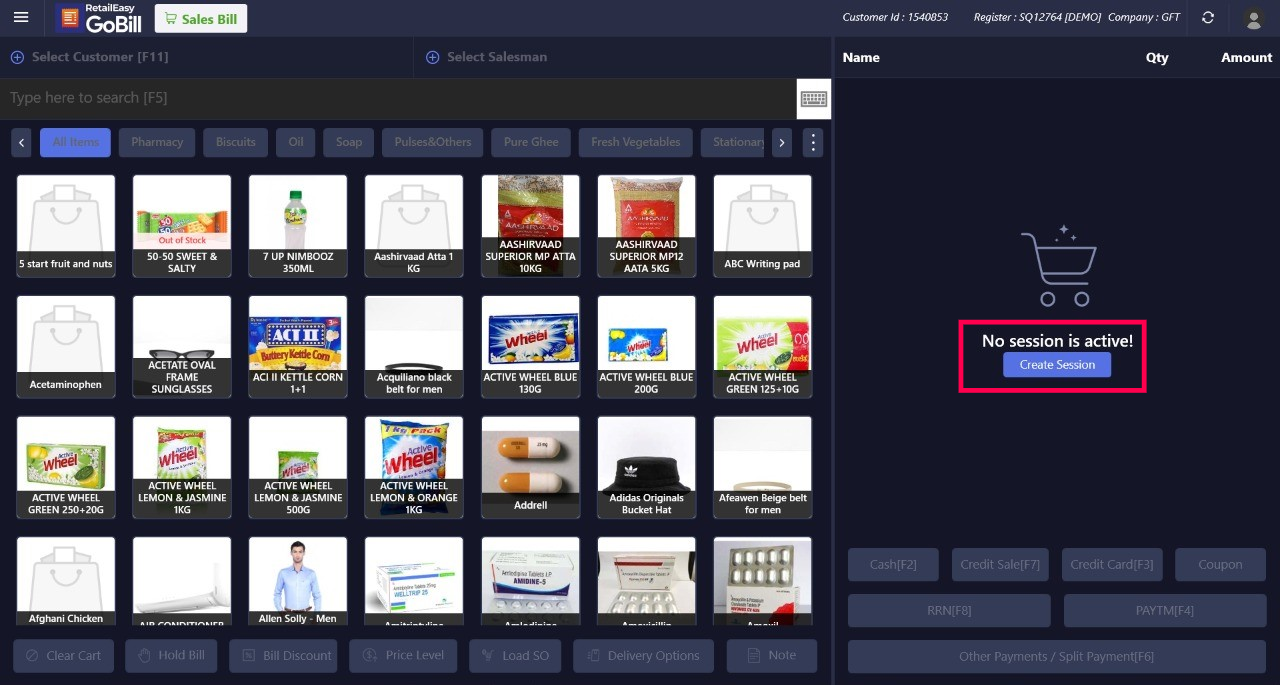Focus the item search field
Image resolution: width=1280 pixels, height=685 pixels.
point(400,98)
